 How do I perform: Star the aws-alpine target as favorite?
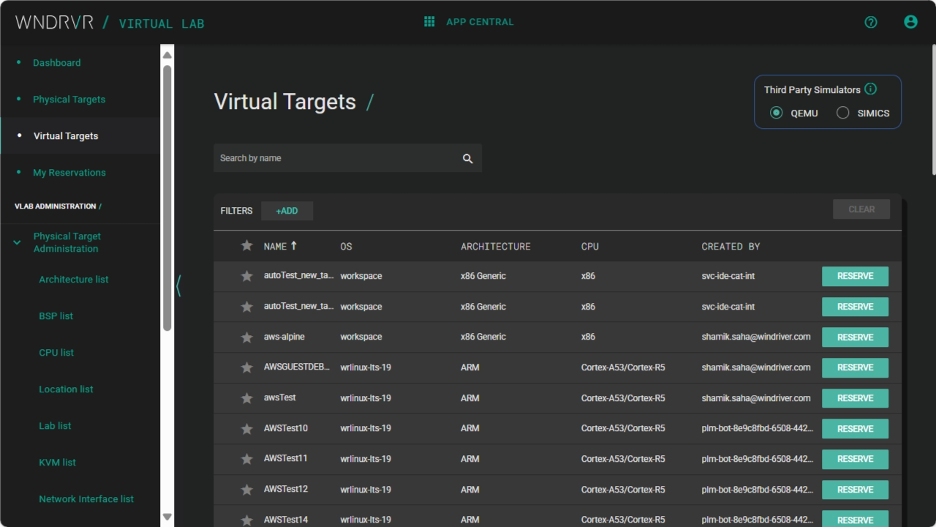[x=247, y=337]
